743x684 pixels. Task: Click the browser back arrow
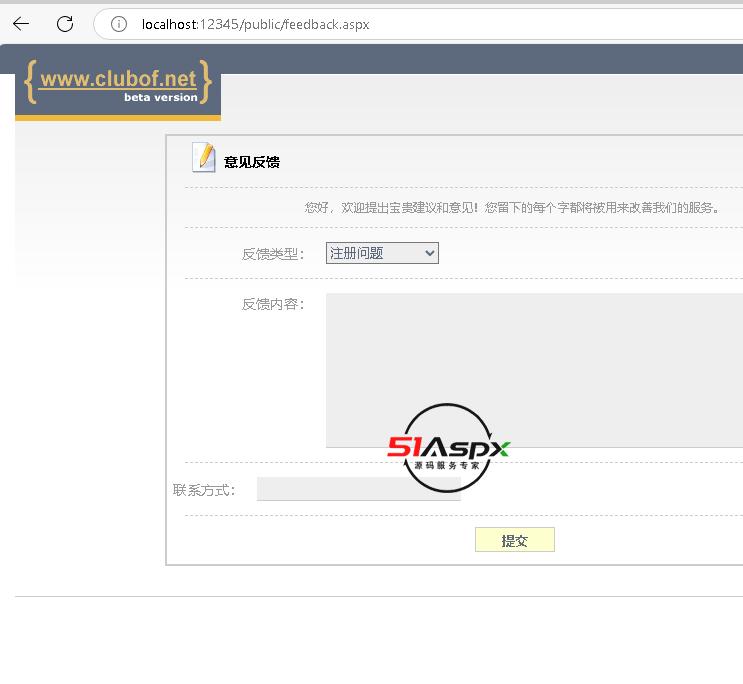(21, 24)
